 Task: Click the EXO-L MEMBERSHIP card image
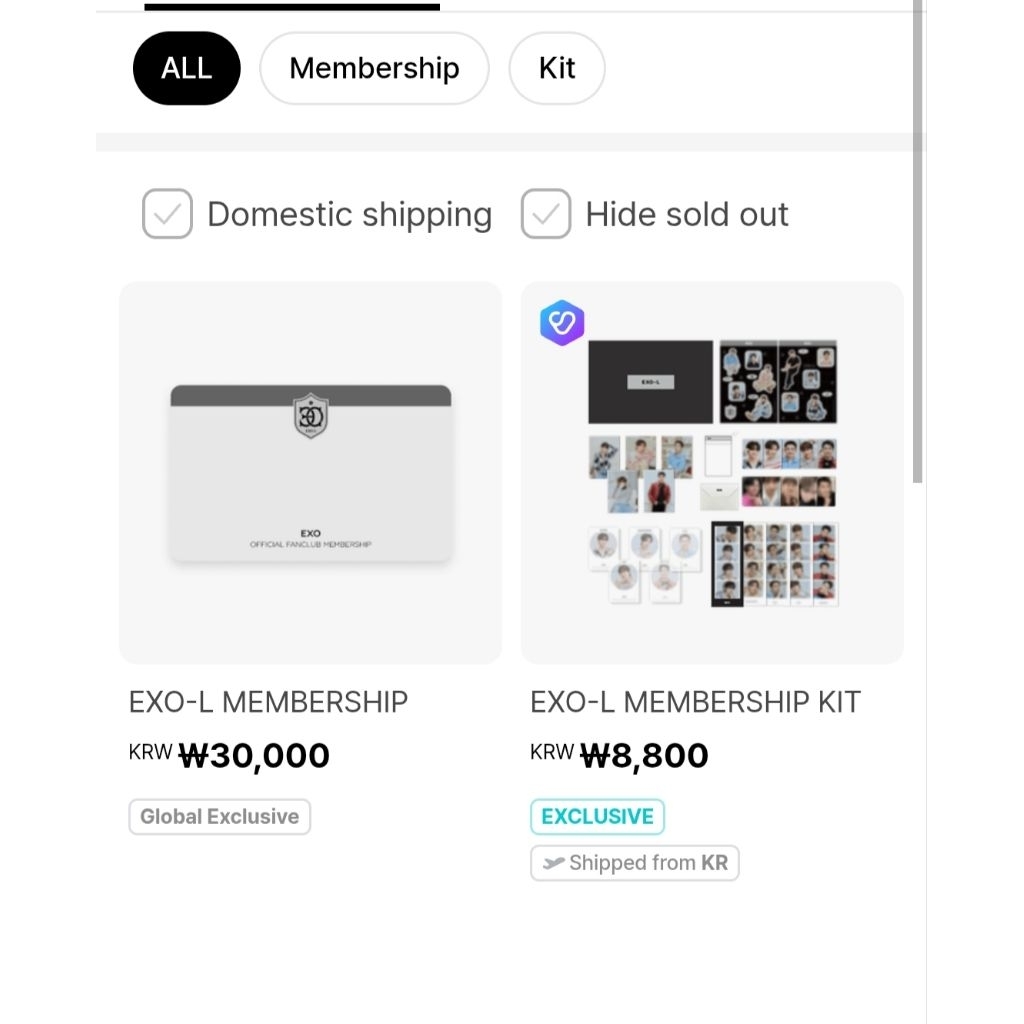[311, 471]
